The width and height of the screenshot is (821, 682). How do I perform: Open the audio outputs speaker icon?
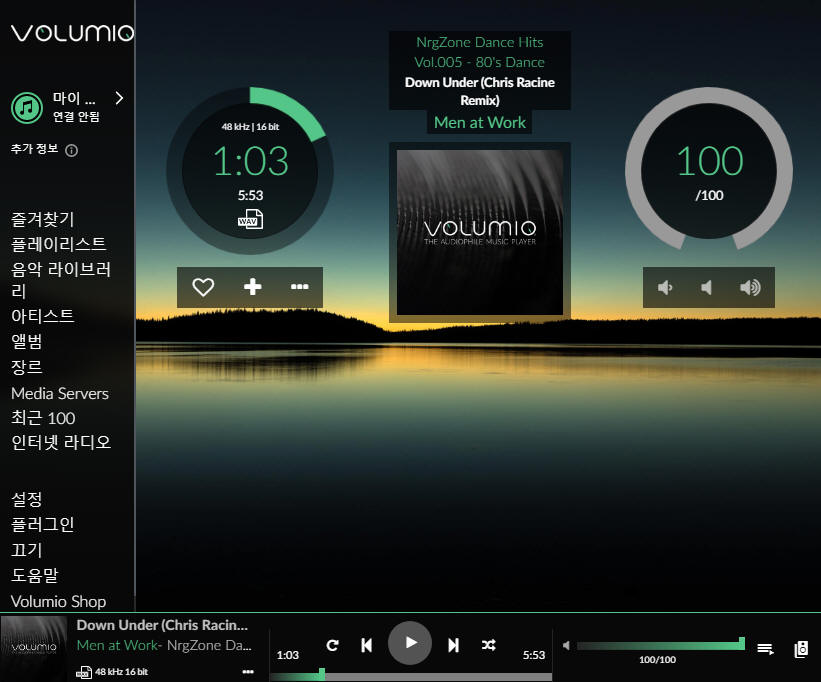click(x=801, y=649)
